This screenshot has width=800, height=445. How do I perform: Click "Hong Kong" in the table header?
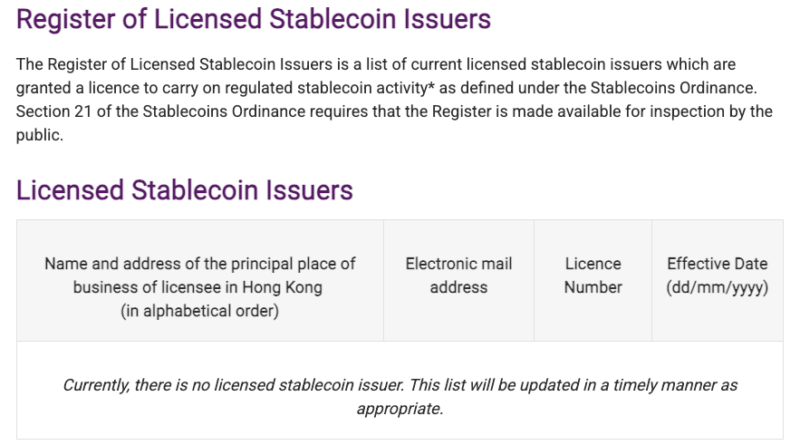click(289, 287)
